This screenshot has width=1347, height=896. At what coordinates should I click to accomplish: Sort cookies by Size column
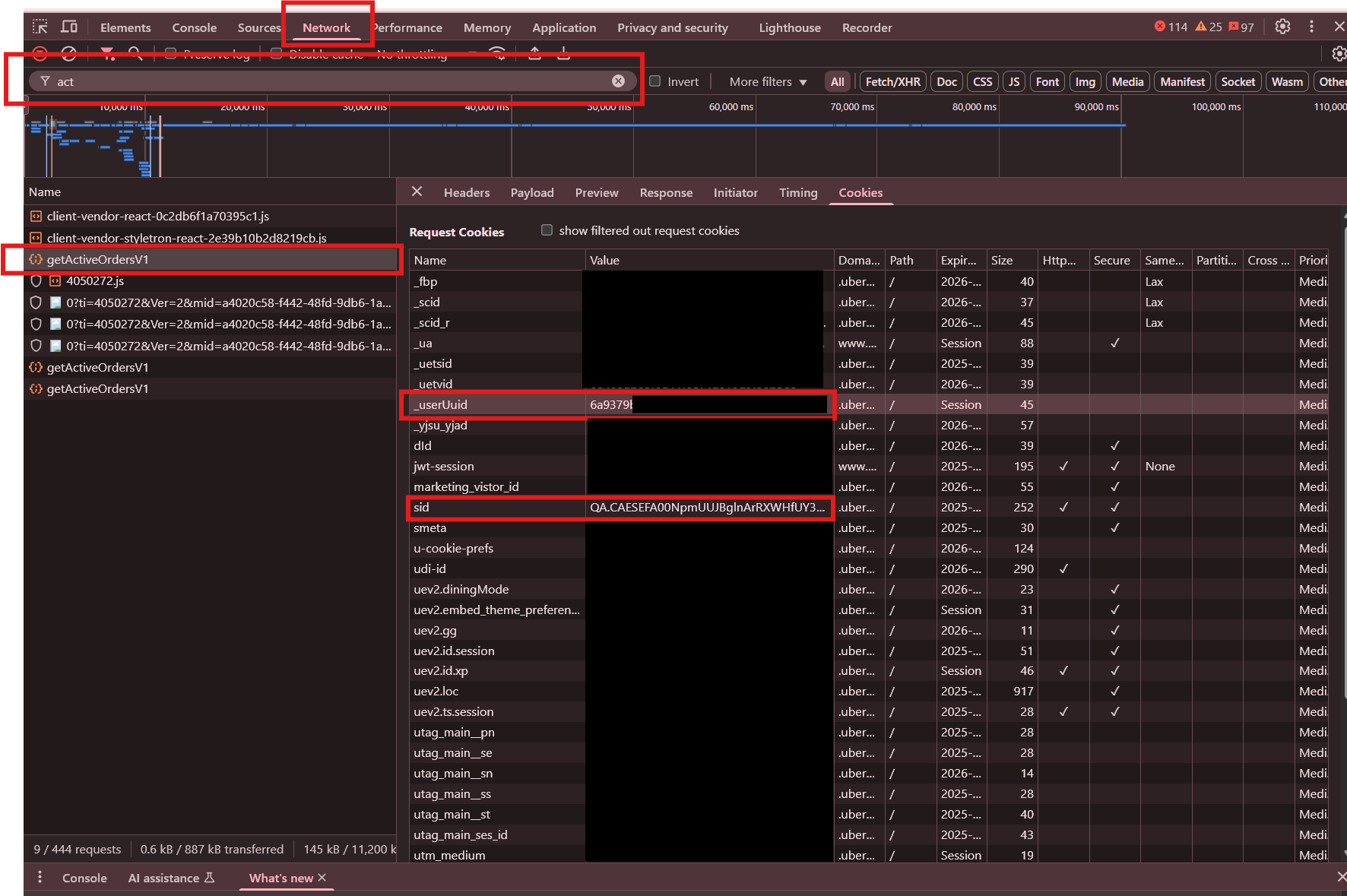[1011, 260]
